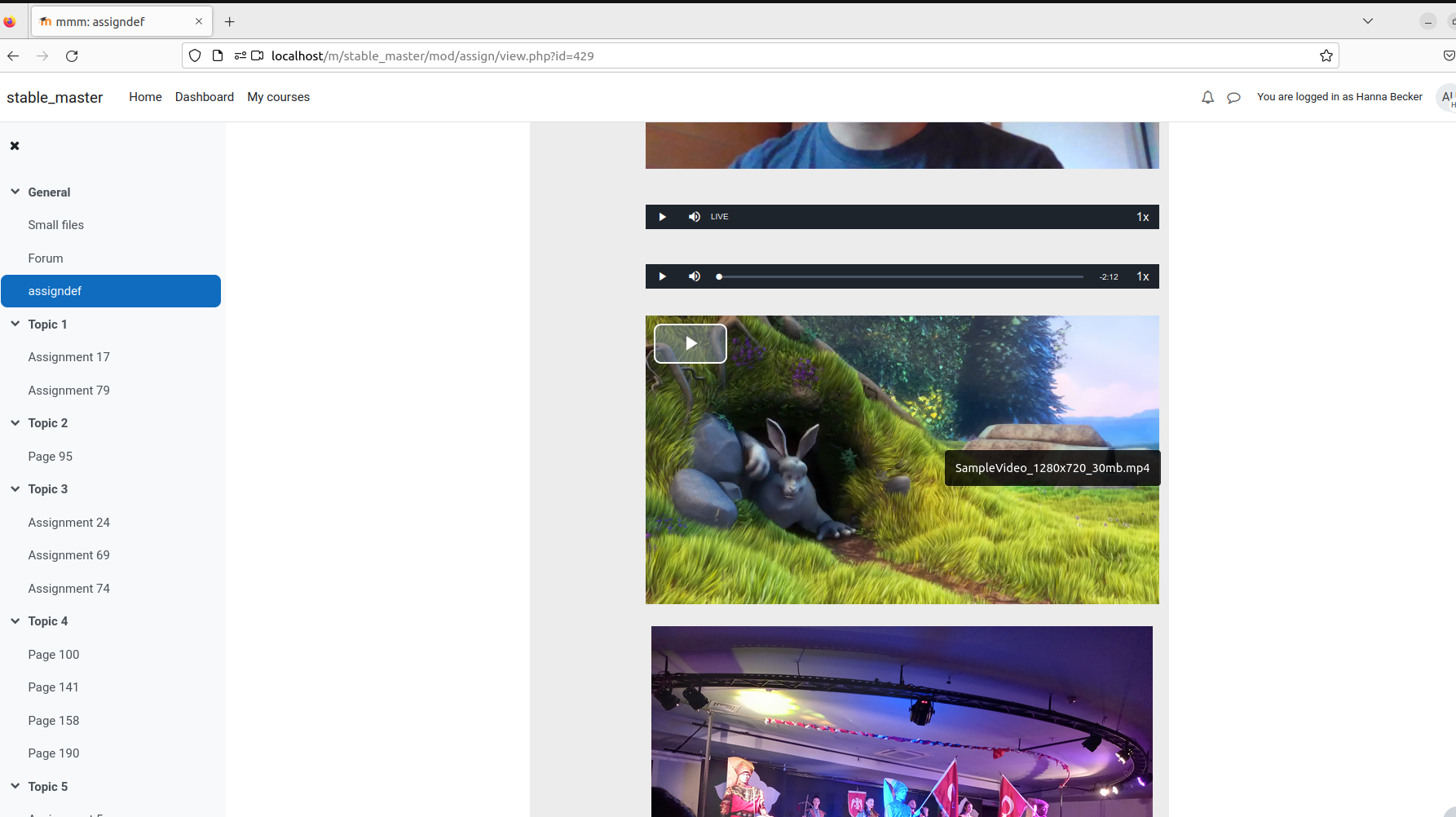
Task: Change playback speed of LIVE player
Action: click(x=1143, y=217)
